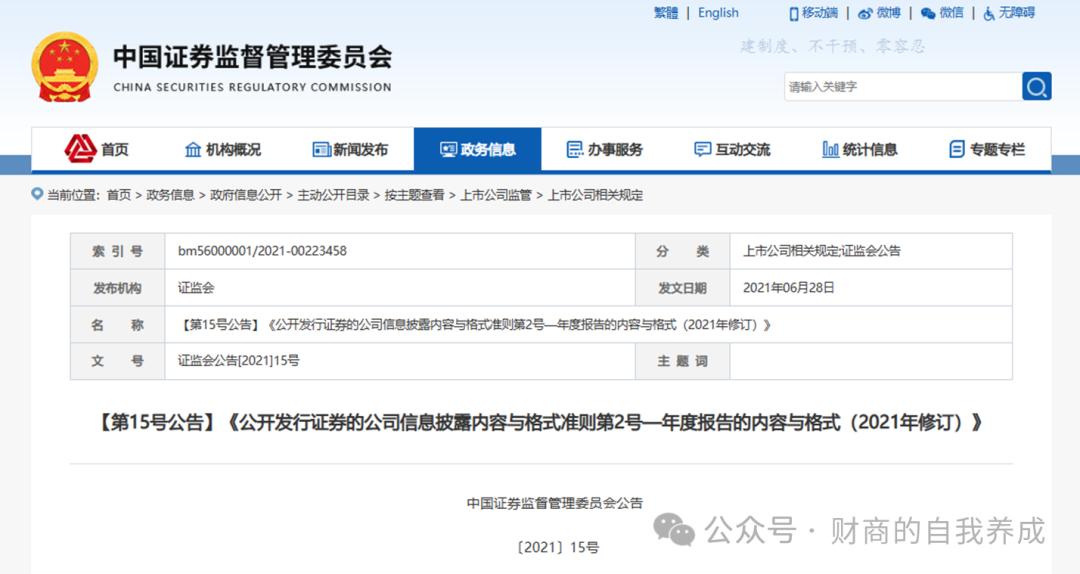The height and width of the screenshot is (574, 1080).
Task: Click 上市公司相关规定 in the breadcrumb
Action: (x=595, y=195)
